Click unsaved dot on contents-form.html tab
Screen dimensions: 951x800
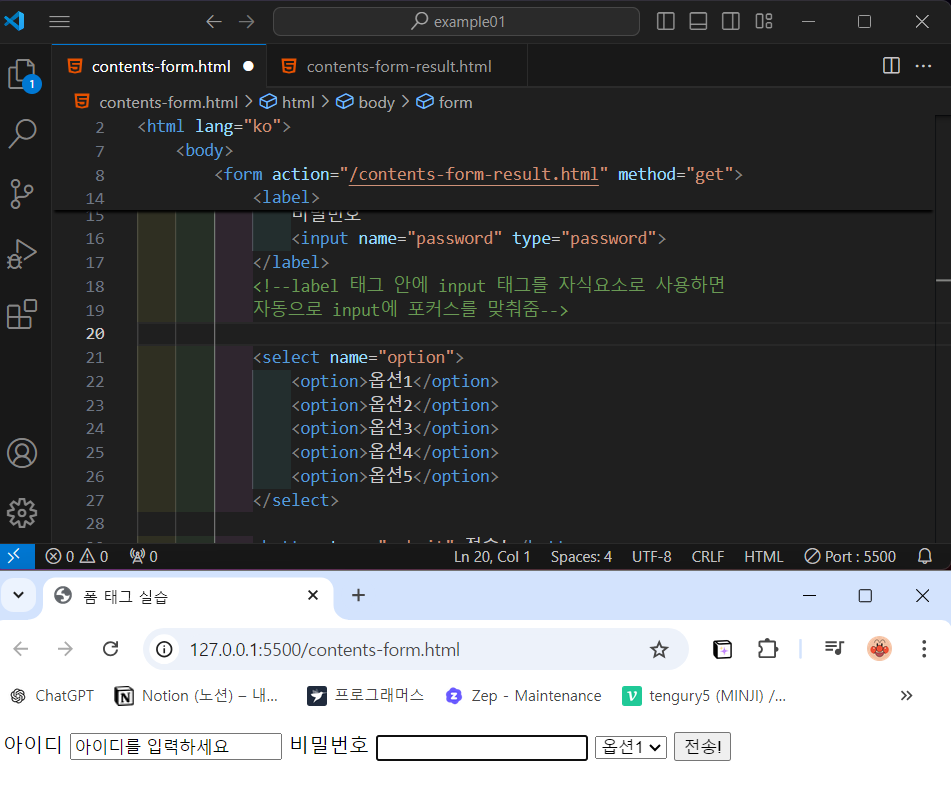pyautogui.click(x=248, y=66)
